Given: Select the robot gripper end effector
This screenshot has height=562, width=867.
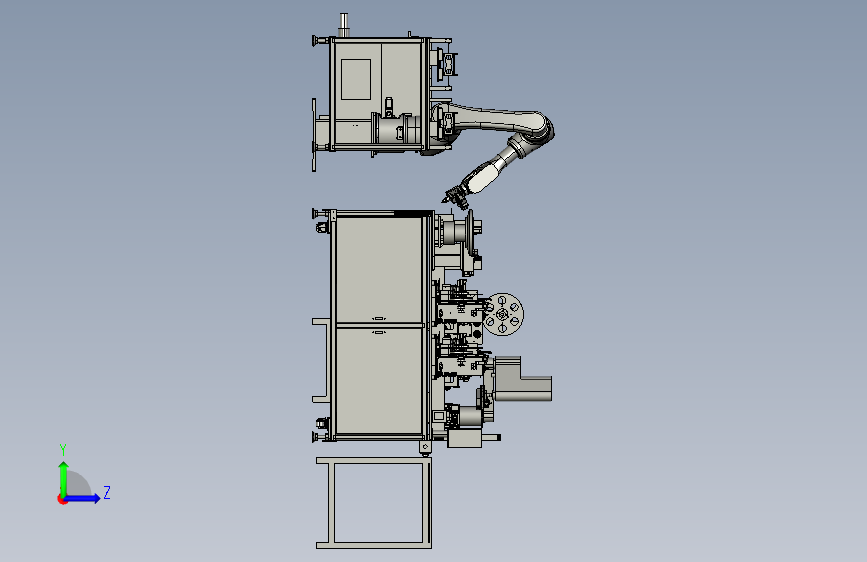Looking at the screenshot, I should click(455, 198).
